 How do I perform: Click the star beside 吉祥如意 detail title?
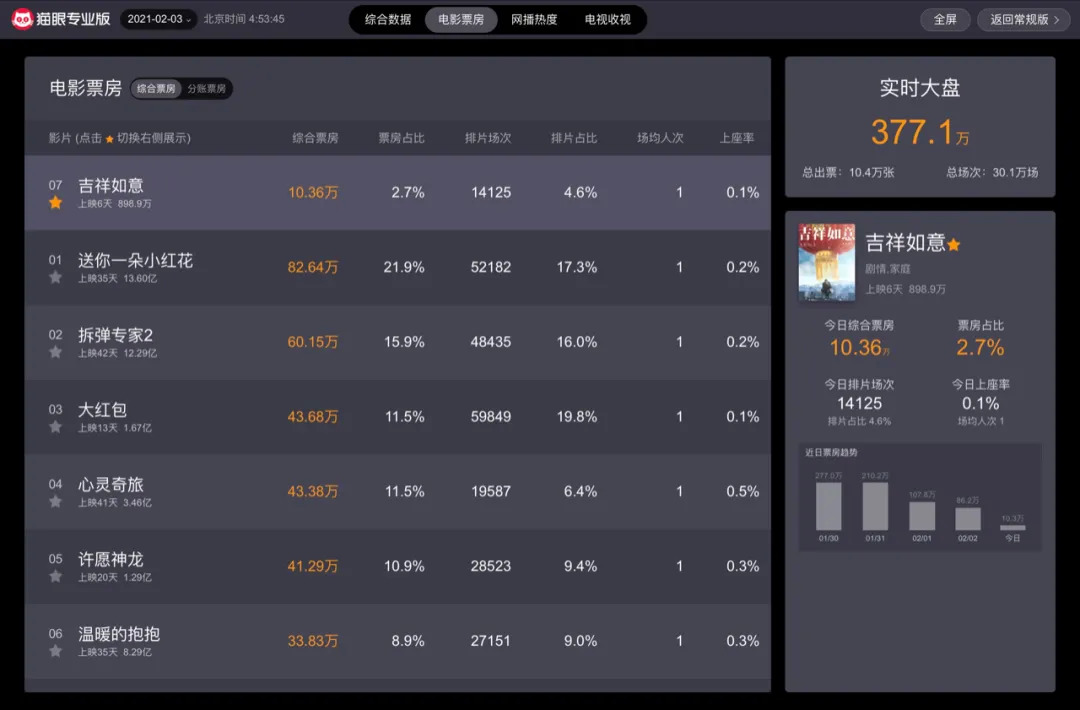pos(954,244)
